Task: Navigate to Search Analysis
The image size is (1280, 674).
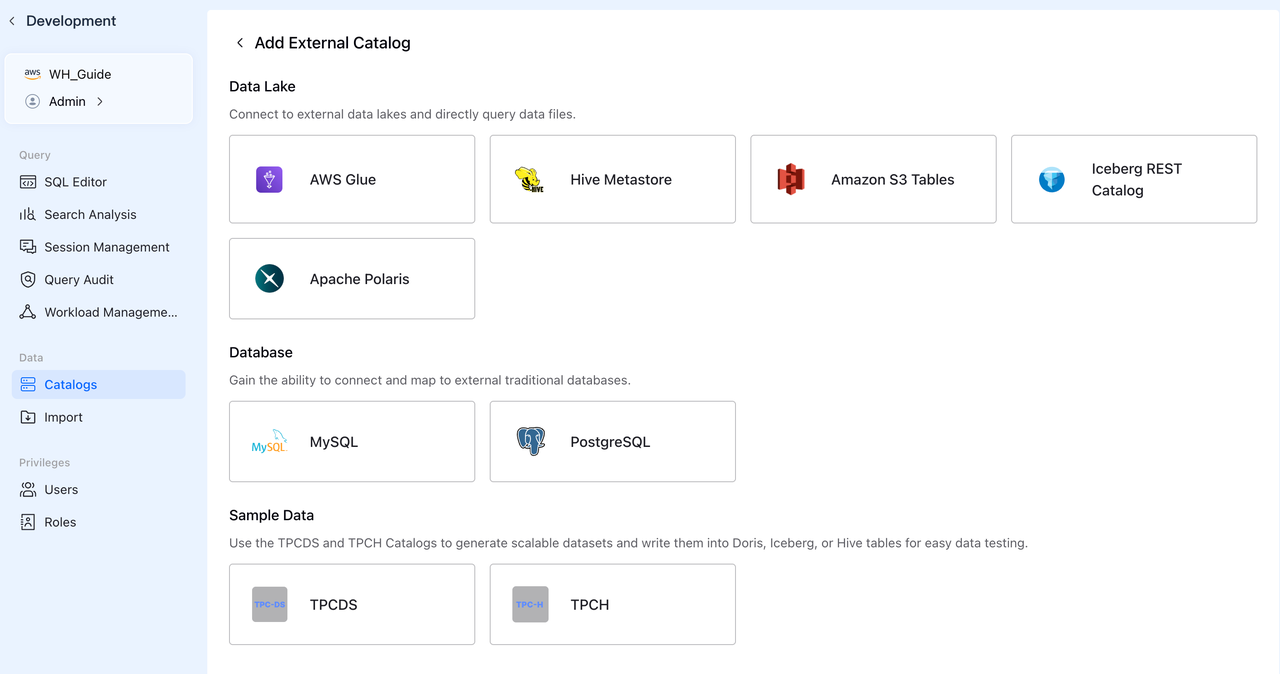Action: click(90, 215)
